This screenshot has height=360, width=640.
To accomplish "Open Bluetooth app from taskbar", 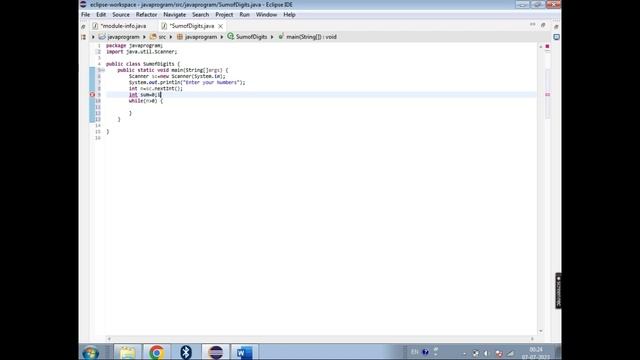I will coord(186,353).
